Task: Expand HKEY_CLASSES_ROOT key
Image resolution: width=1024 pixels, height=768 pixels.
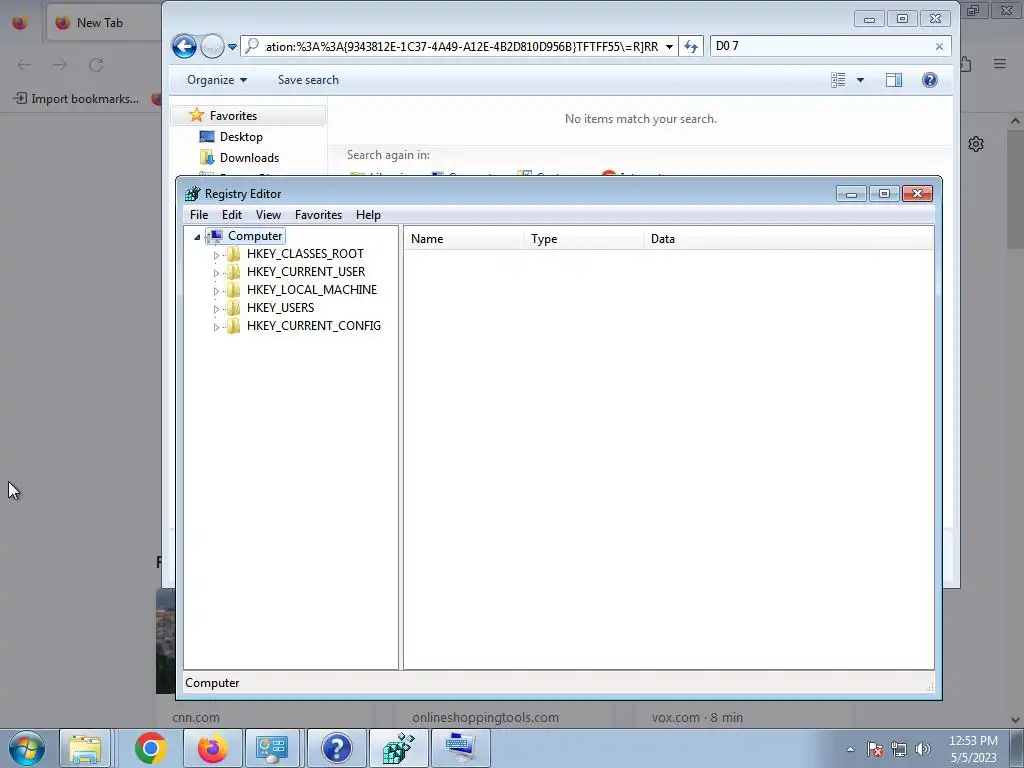Action: [216, 255]
